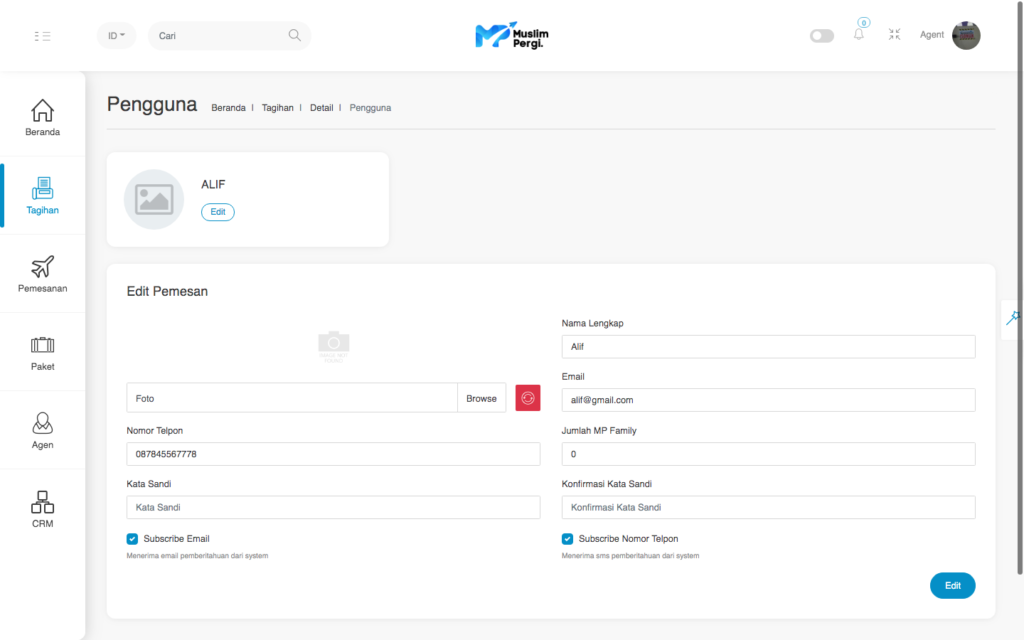Focus the Nama Lengkap input field

768,347
